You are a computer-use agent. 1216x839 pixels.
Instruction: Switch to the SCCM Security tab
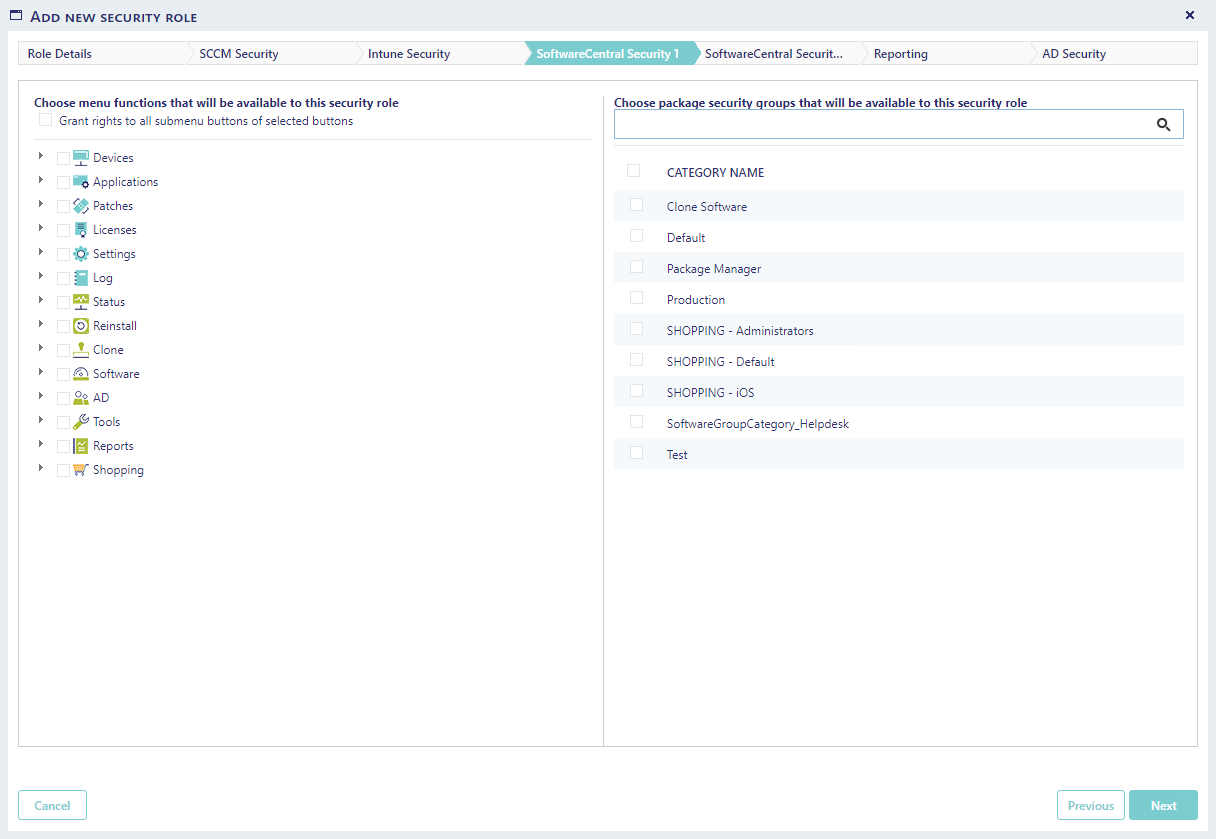click(x=239, y=54)
